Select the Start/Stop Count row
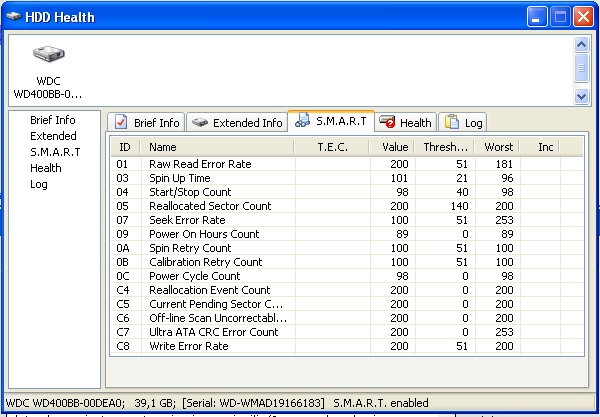 (x=347, y=192)
